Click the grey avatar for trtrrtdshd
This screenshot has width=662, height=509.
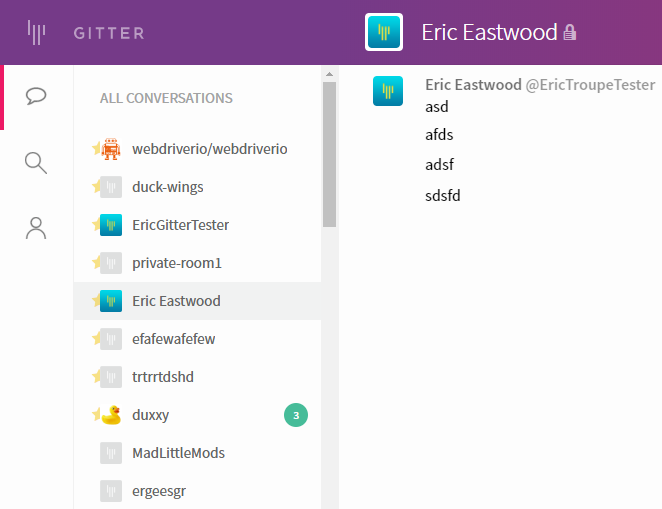click(111, 377)
